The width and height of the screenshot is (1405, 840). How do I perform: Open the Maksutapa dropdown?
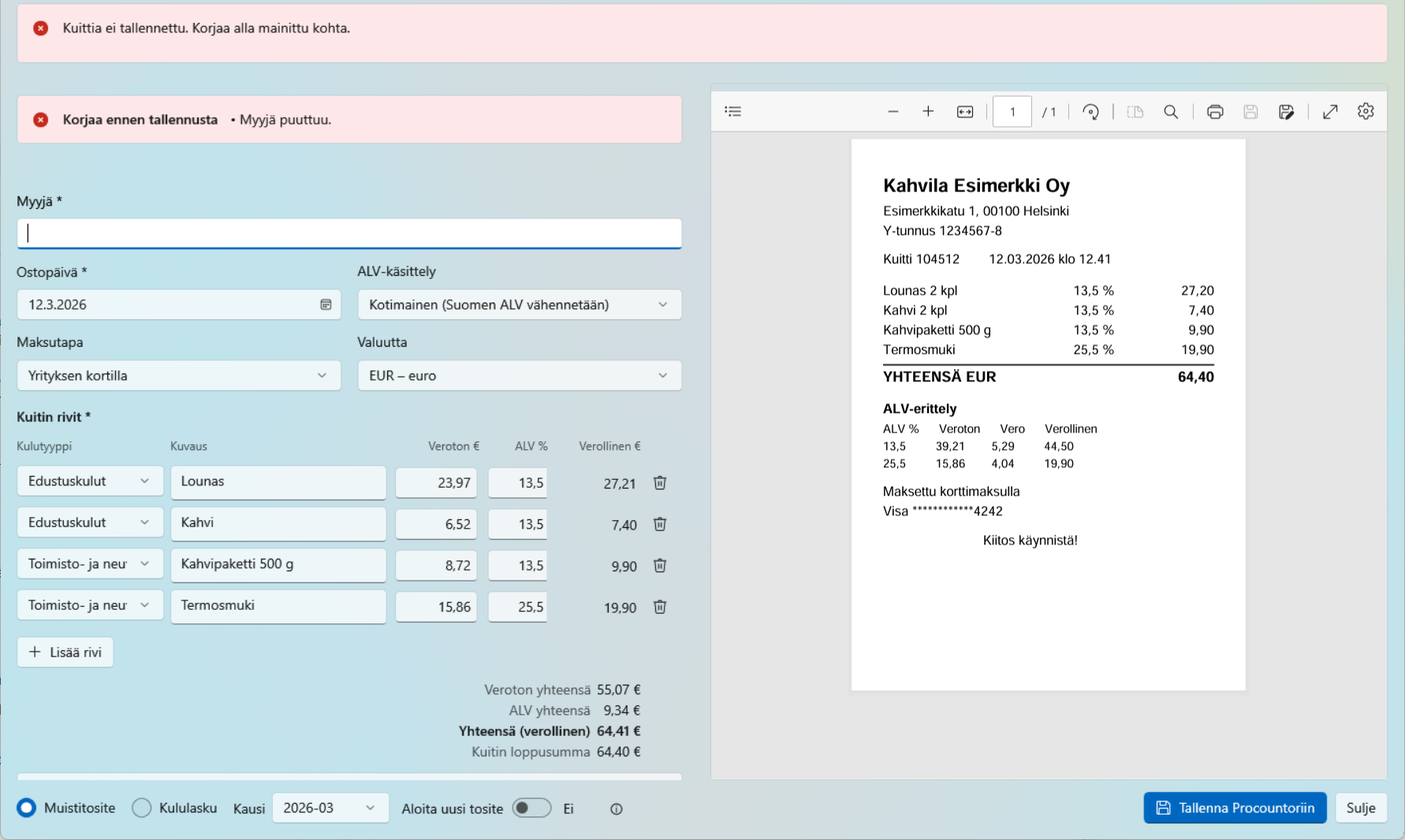click(x=179, y=376)
